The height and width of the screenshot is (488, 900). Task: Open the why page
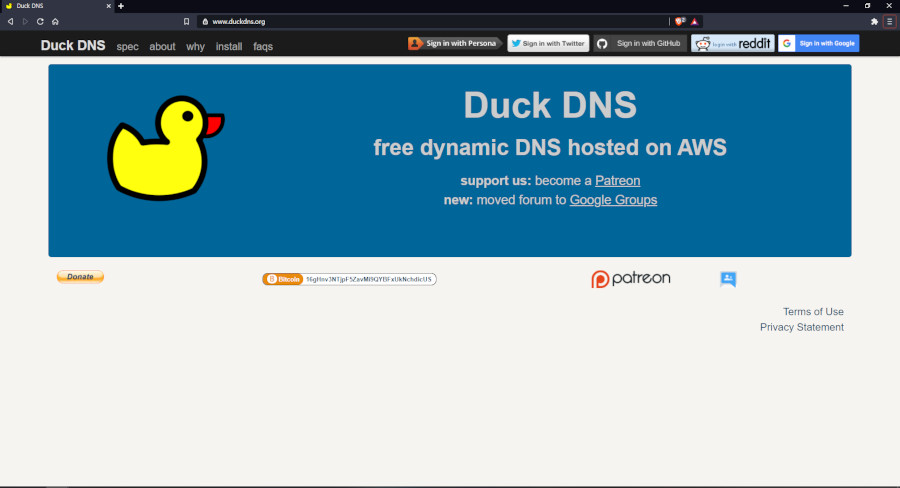195,47
